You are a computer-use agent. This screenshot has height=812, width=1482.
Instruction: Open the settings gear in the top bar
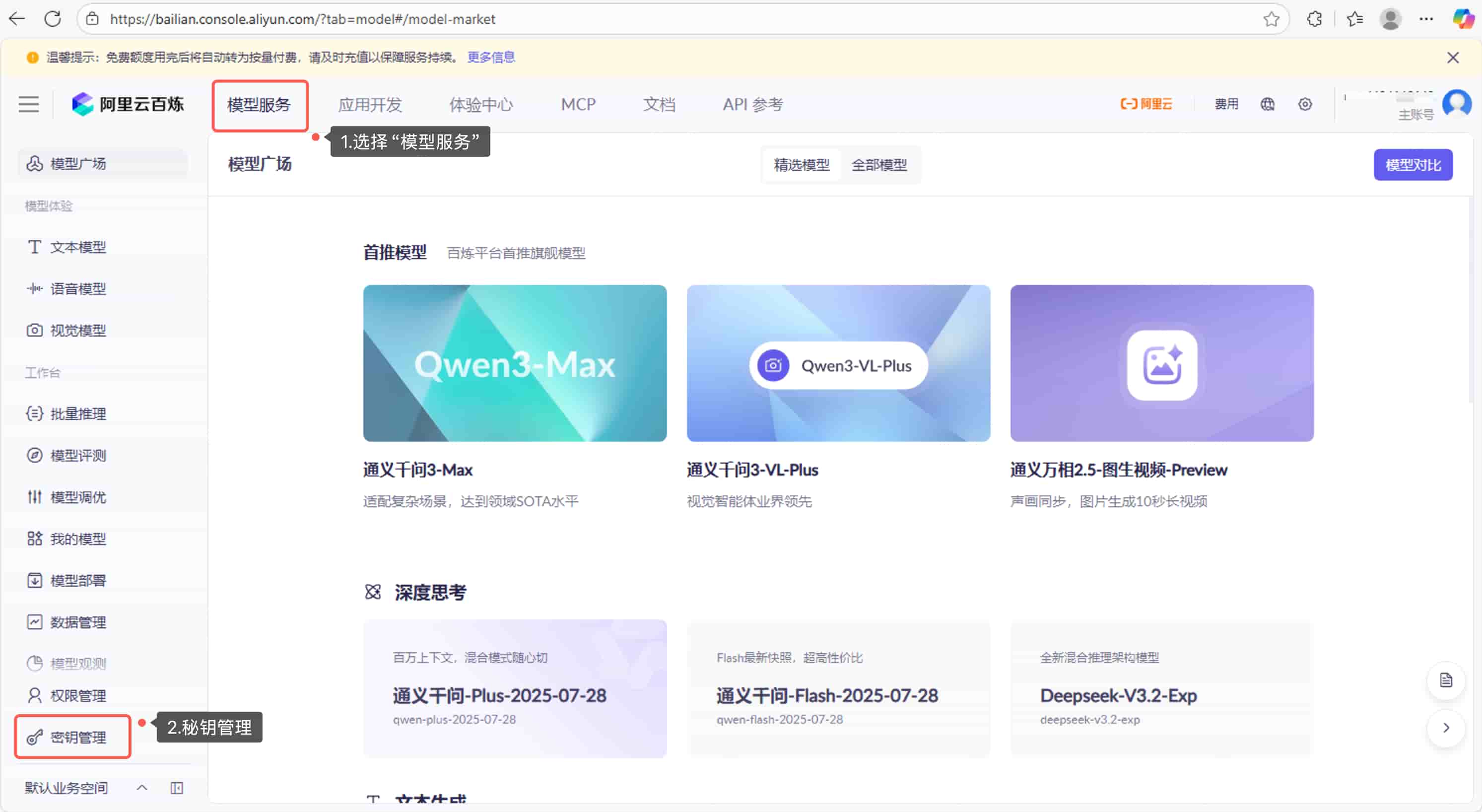click(x=1304, y=104)
